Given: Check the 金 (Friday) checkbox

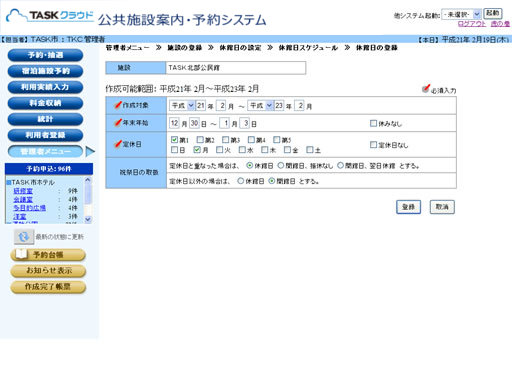Looking at the screenshot, I should point(287,150).
